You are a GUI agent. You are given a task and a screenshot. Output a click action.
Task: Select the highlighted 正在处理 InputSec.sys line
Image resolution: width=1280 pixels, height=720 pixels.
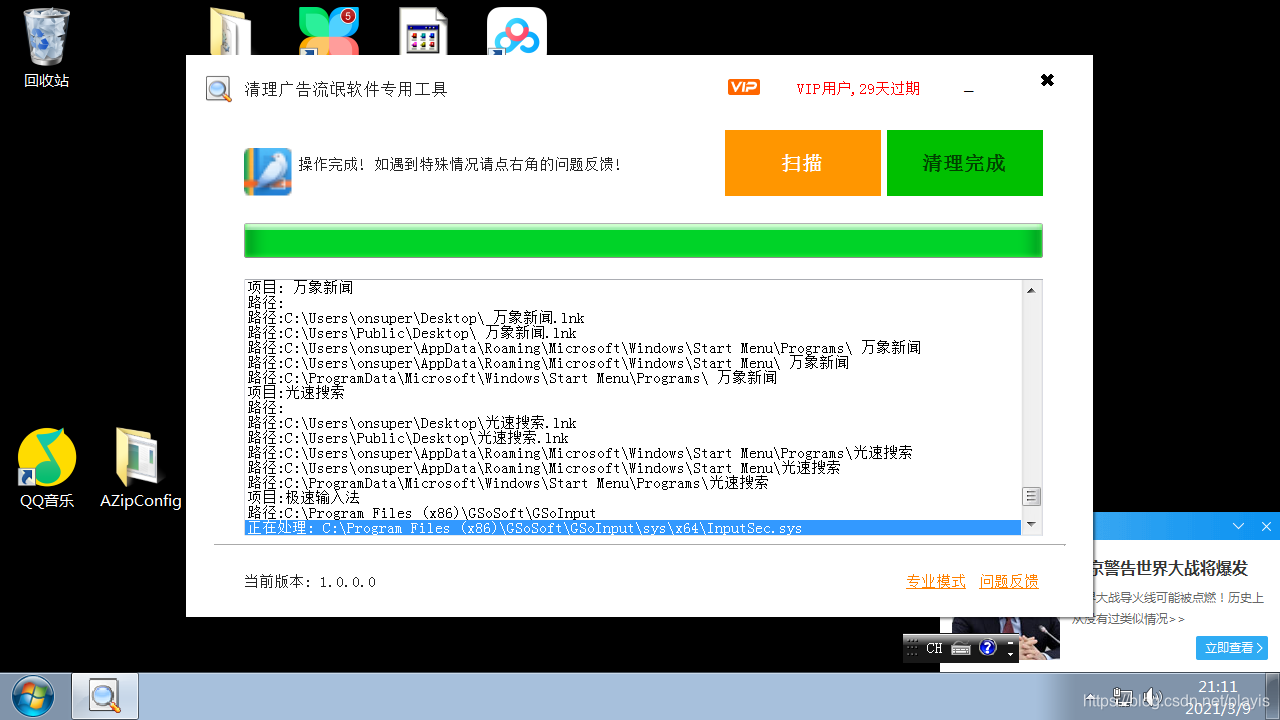633,528
